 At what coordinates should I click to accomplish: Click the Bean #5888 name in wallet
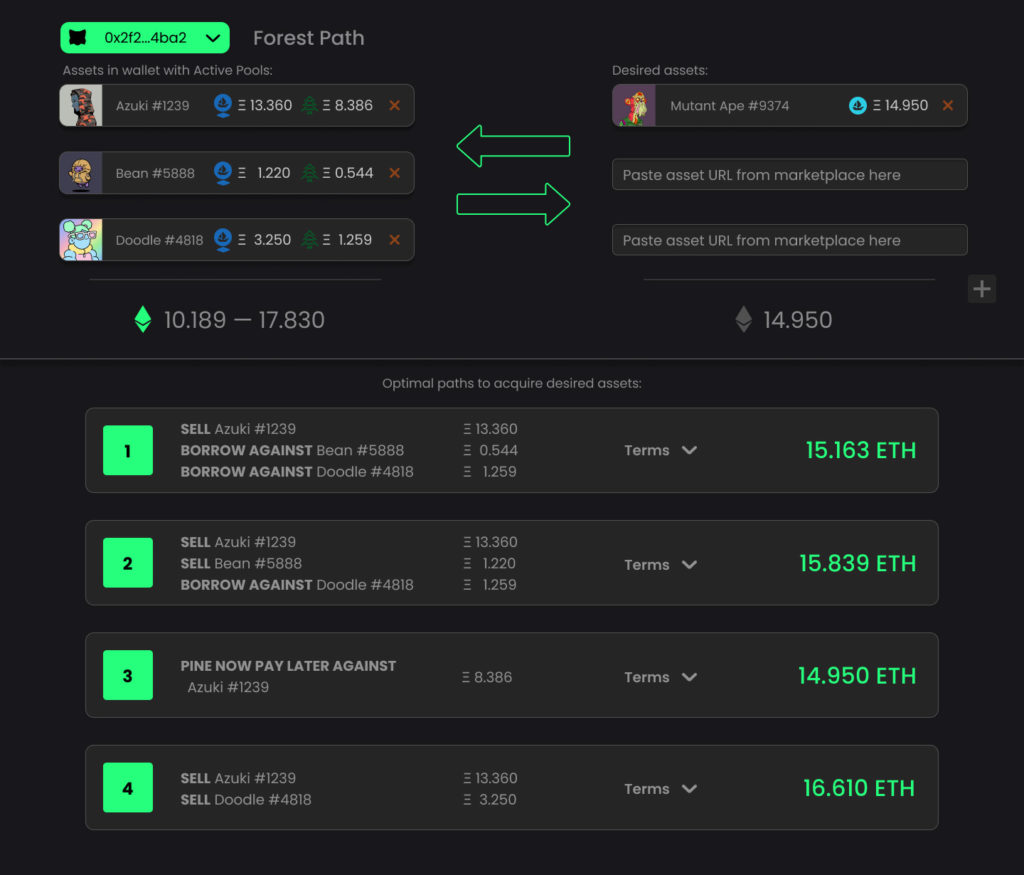click(155, 173)
